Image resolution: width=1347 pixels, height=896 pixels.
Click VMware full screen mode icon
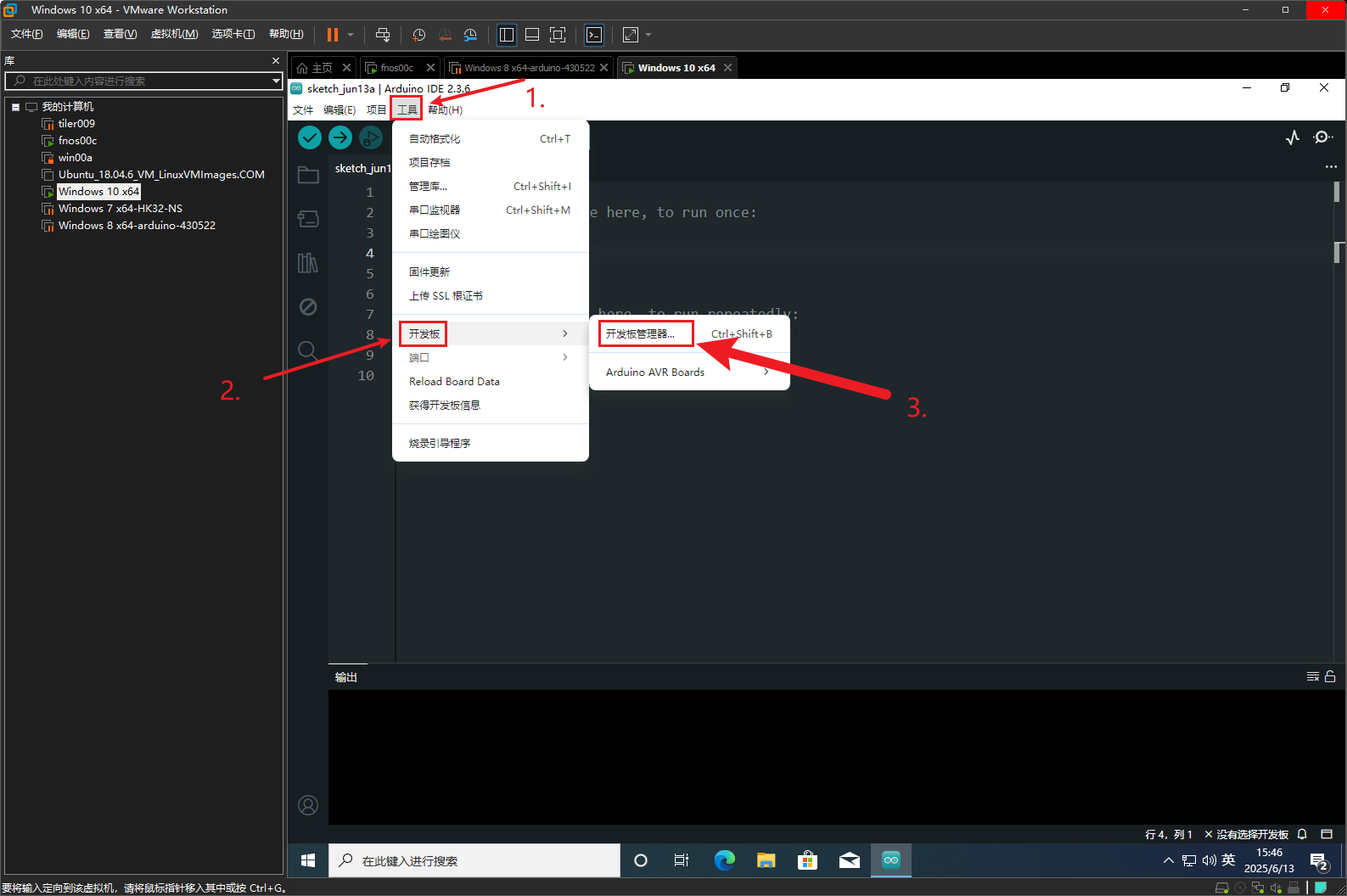[558, 35]
